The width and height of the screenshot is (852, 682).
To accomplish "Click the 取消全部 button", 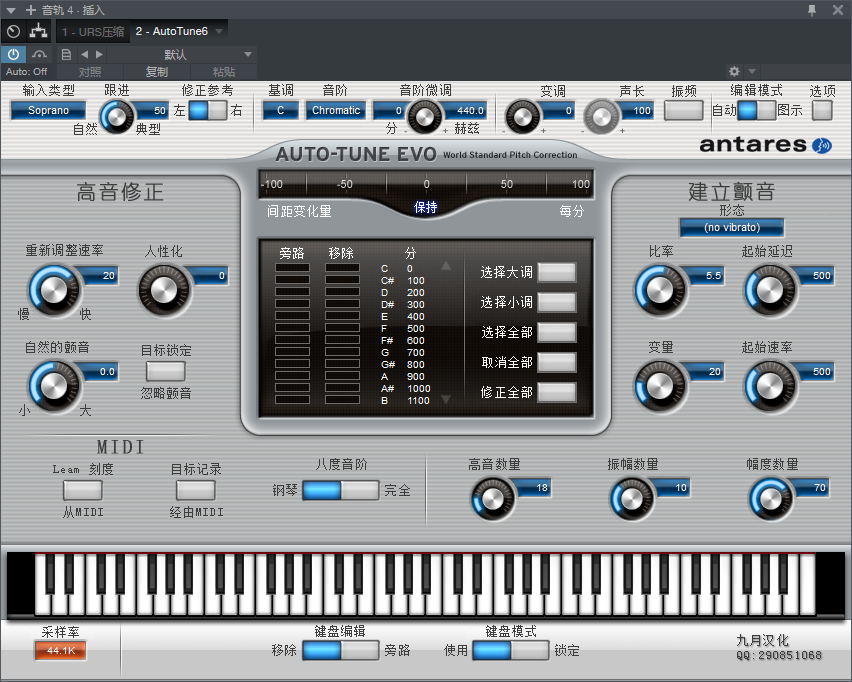I will coord(557,362).
